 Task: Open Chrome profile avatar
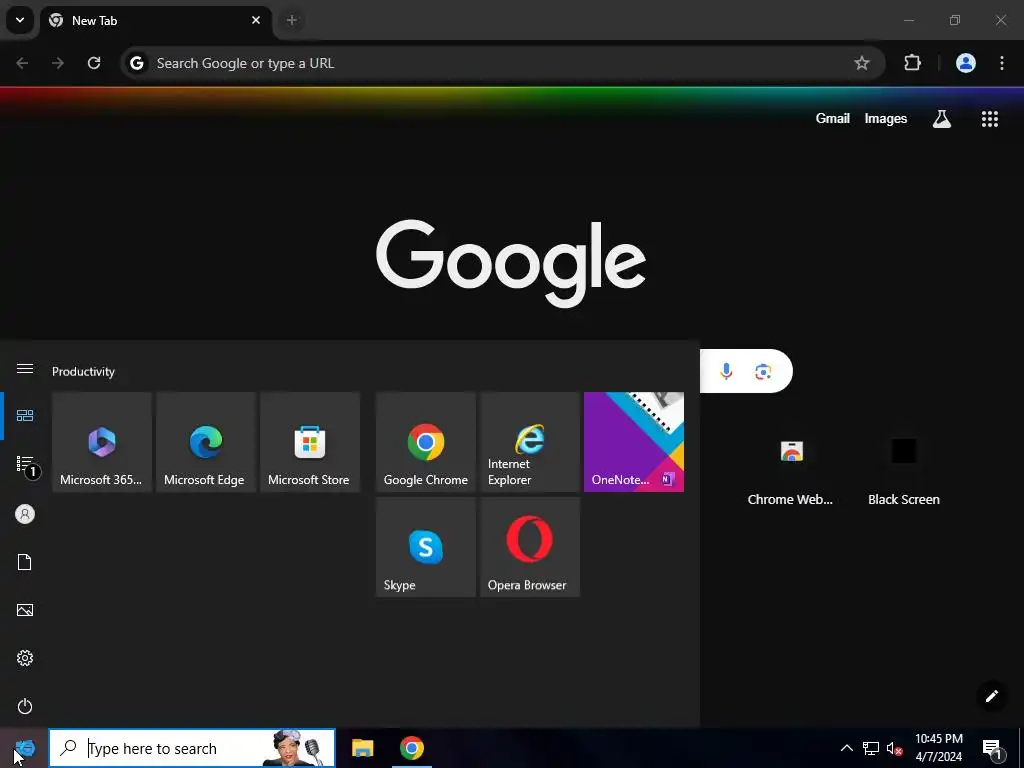click(x=966, y=63)
